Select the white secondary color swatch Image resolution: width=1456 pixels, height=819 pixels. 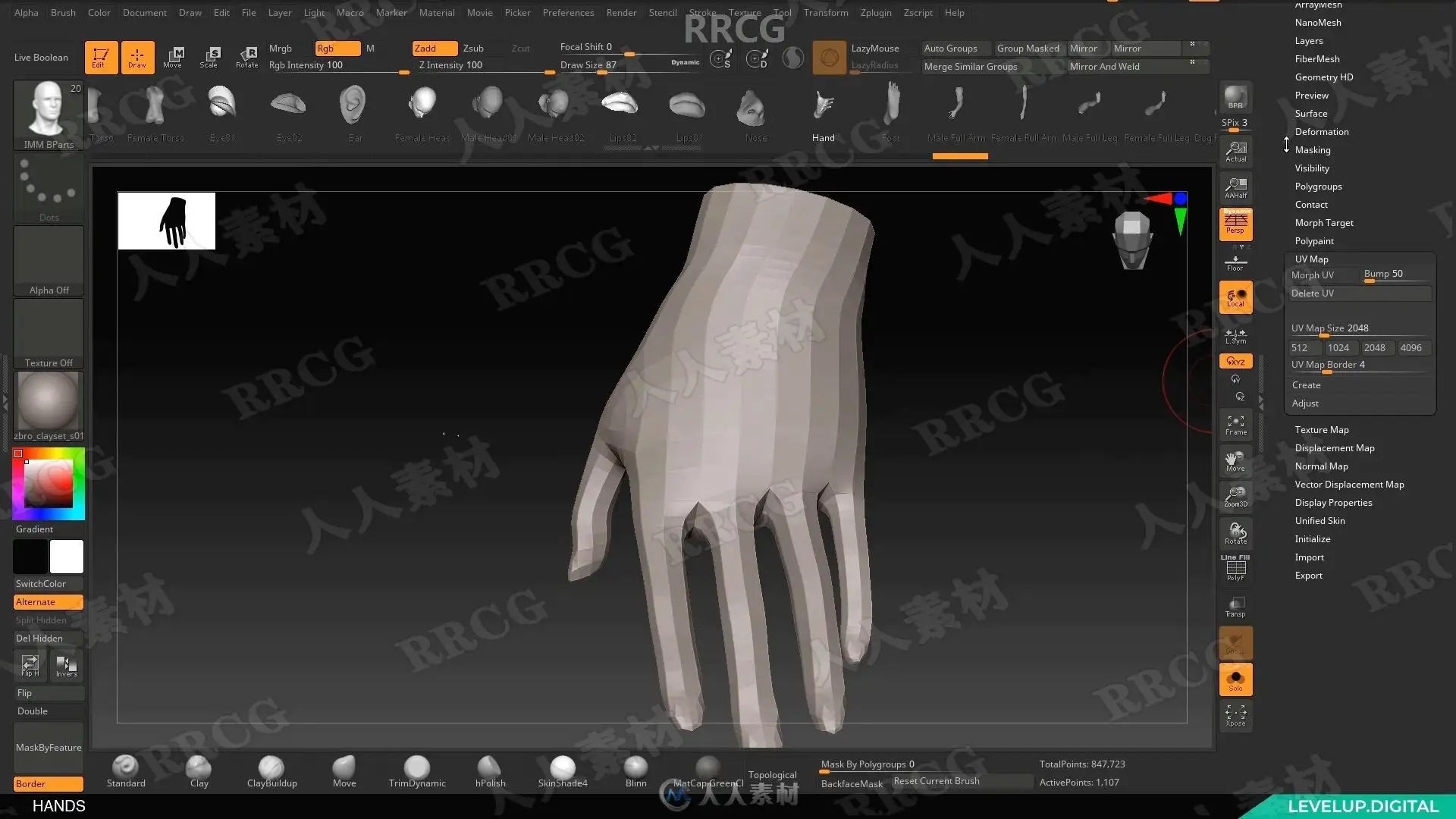click(x=67, y=557)
